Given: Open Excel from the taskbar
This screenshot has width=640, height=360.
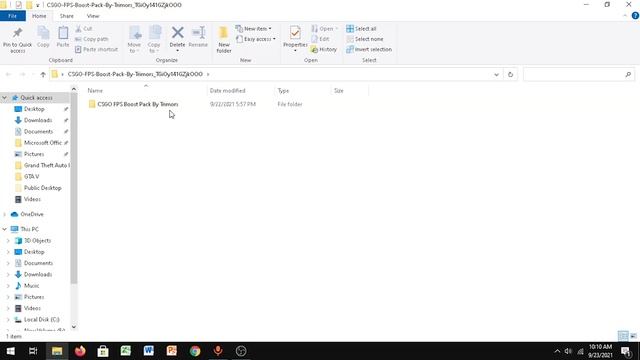Looking at the screenshot, I should [x=126, y=351].
